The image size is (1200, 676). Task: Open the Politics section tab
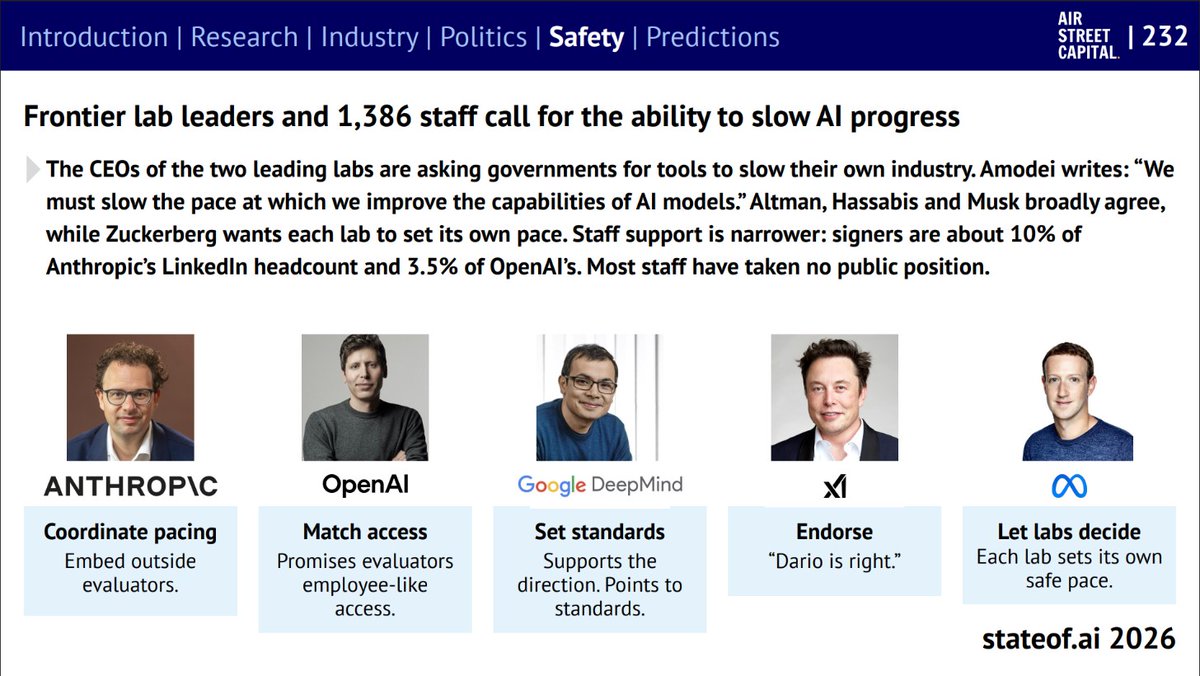(x=483, y=38)
